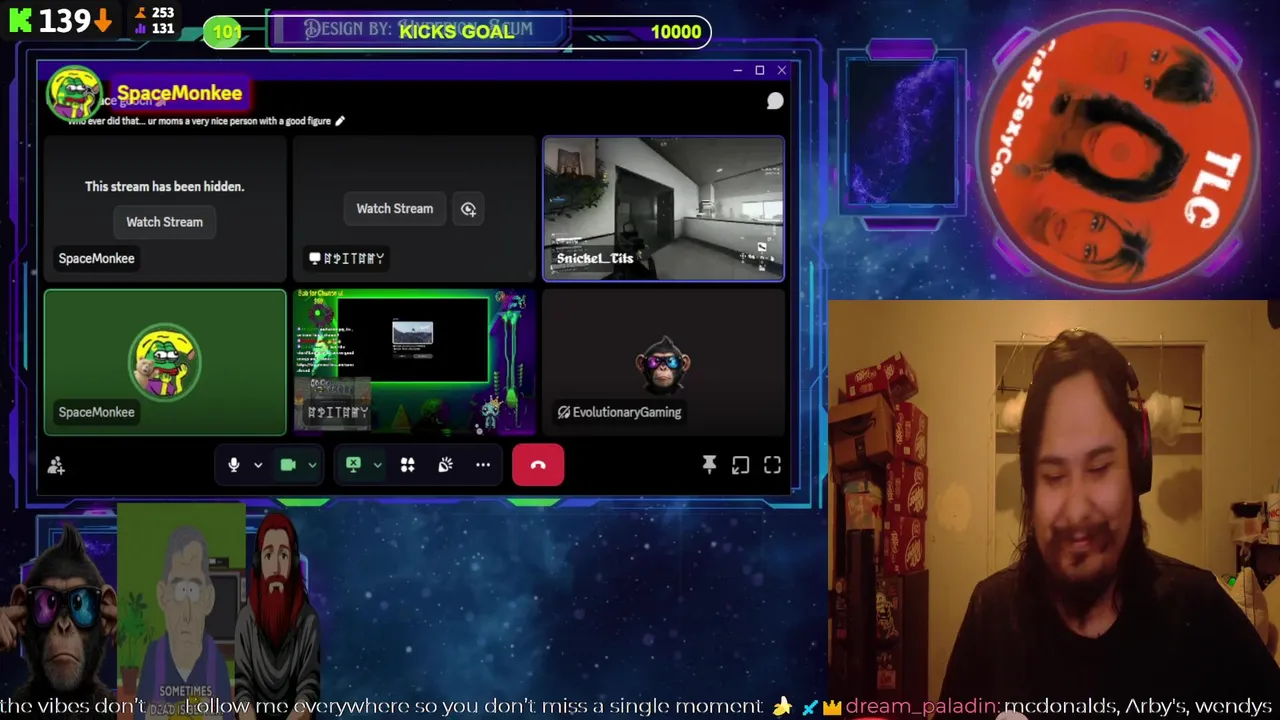1280x720 pixels.
Task: Click the 10000 goal value
Action: click(x=676, y=32)
